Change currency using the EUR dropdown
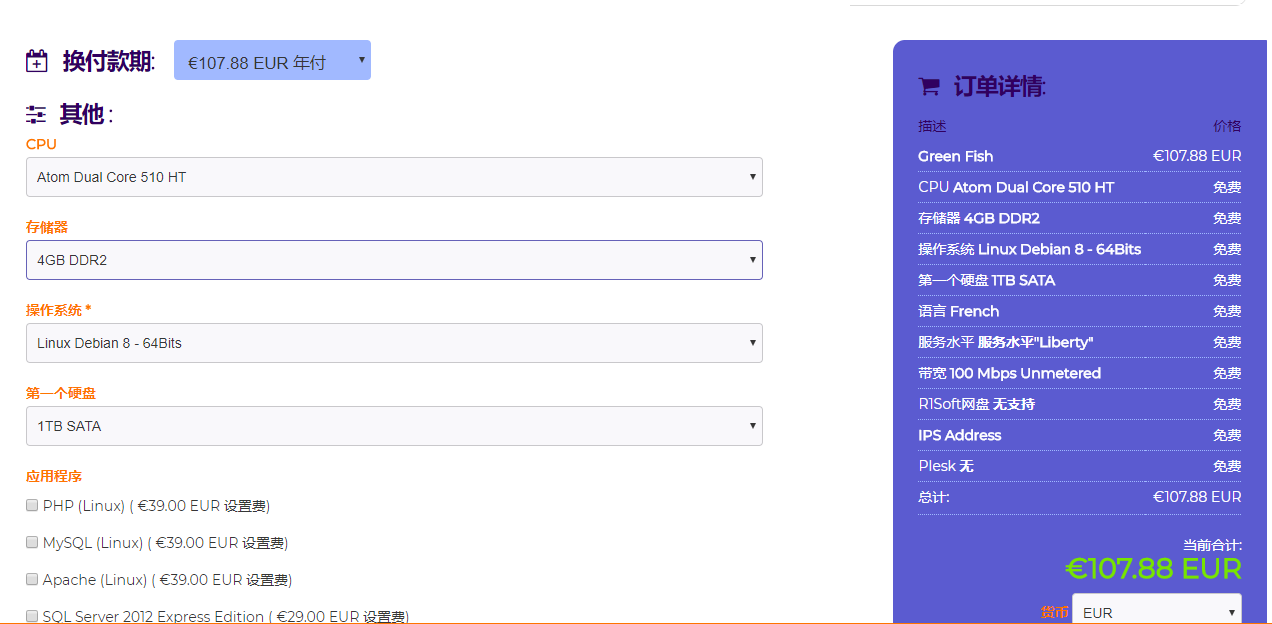This screenshot has width=1272, height=624. (x=1156, y=611)
